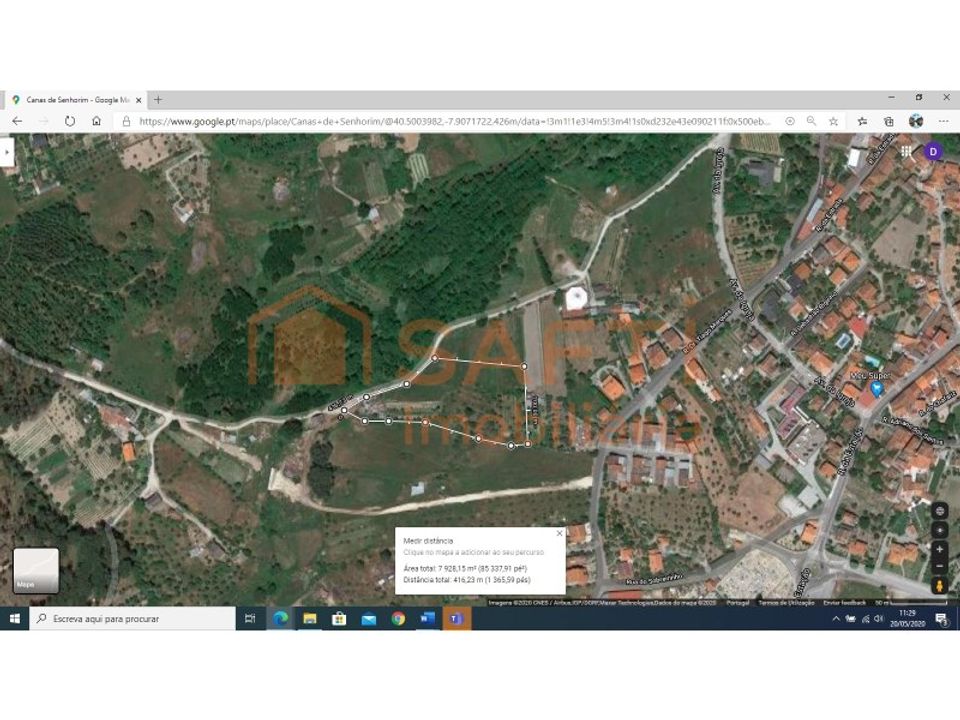
Task: Restore down the browser window
Action: 918,97
